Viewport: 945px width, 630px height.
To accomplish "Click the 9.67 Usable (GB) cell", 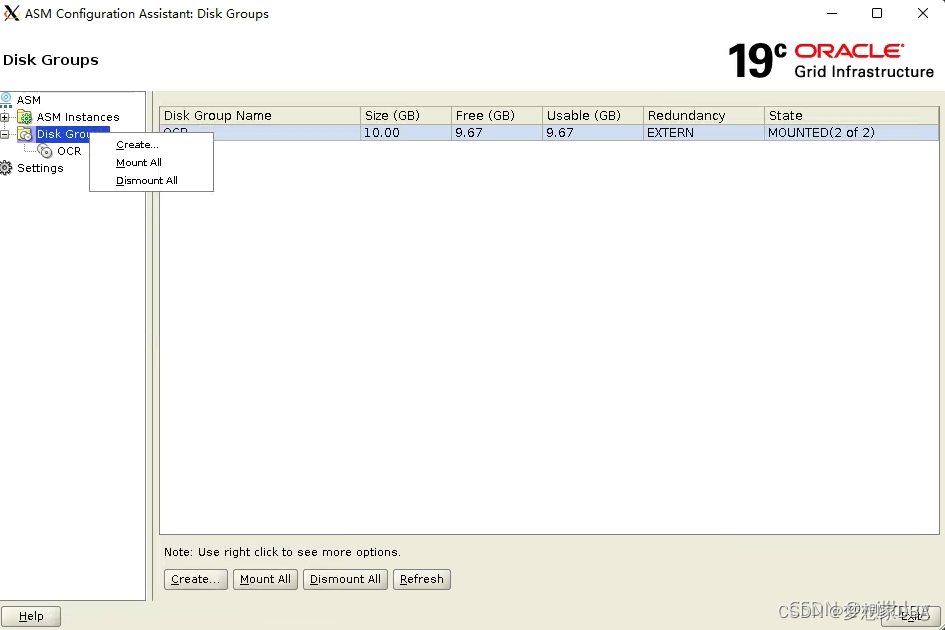I will click(592, 133).
